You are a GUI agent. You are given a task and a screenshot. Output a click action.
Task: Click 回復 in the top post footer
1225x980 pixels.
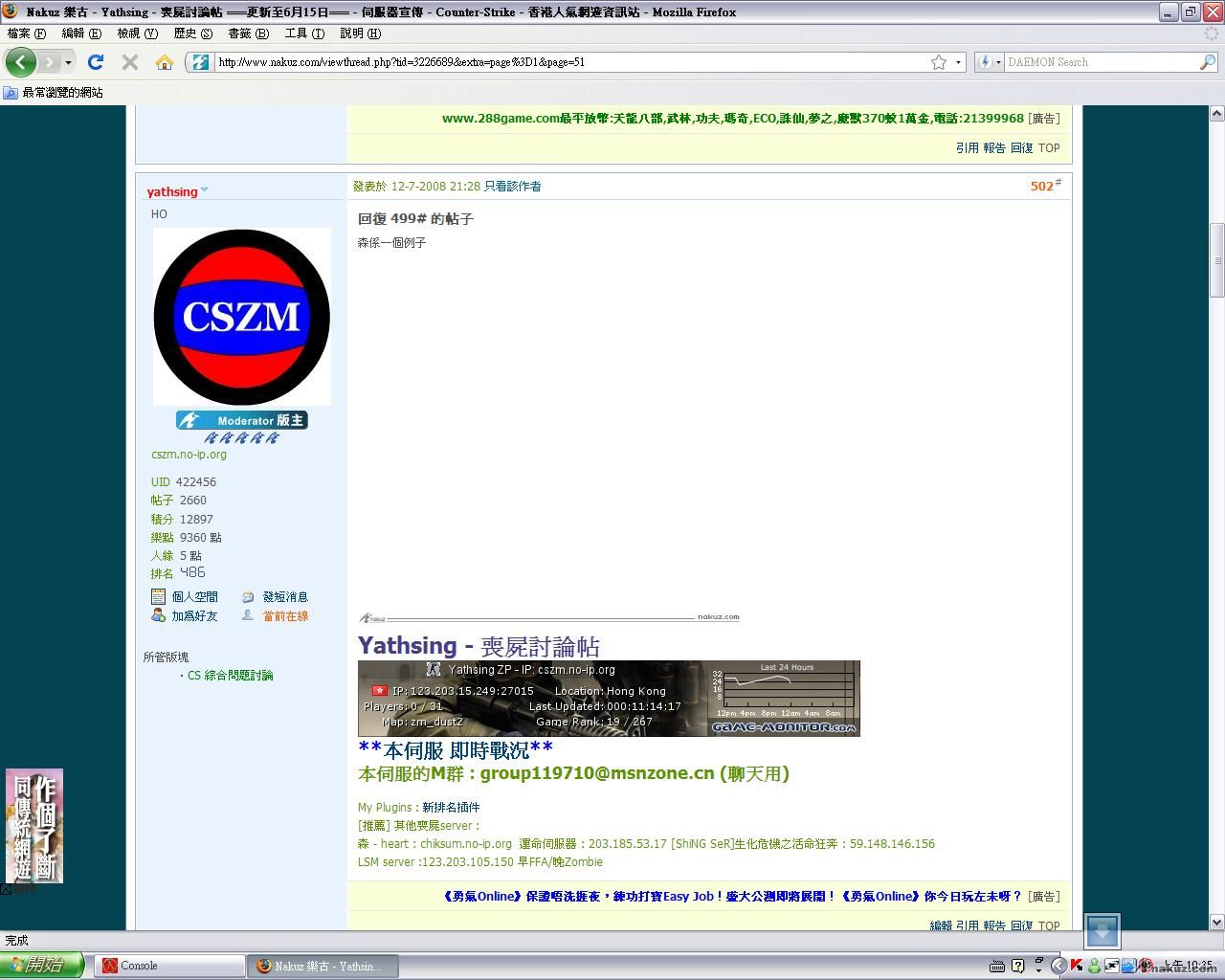(x=1022, y=148)
